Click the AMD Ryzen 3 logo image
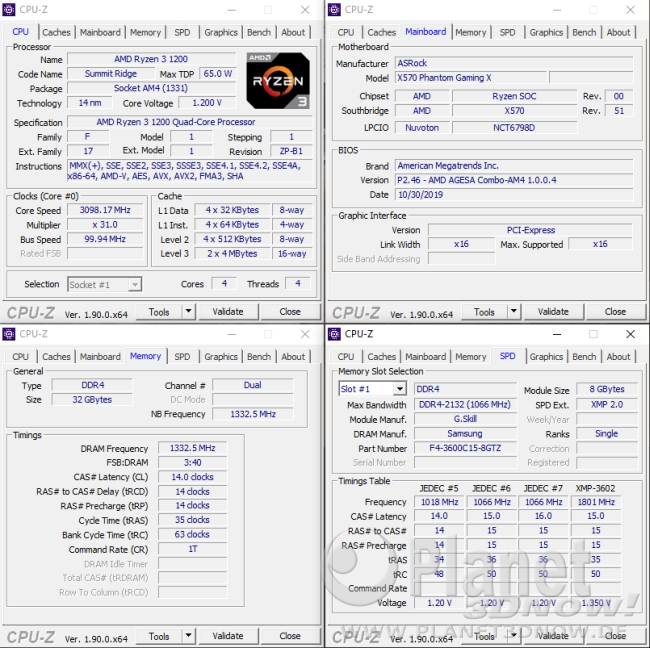 pyautogui.click(x=278, y=80)
